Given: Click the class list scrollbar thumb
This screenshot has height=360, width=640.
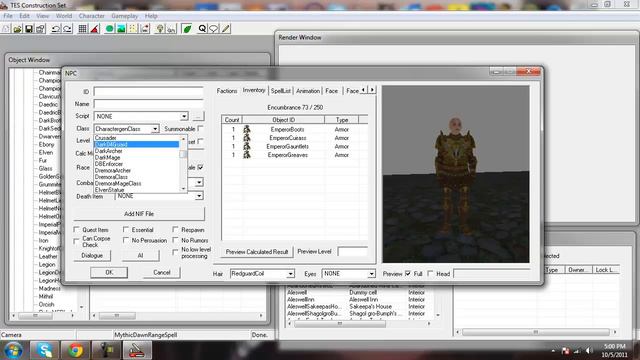Looking at the screenshot, I should (183, 154).
